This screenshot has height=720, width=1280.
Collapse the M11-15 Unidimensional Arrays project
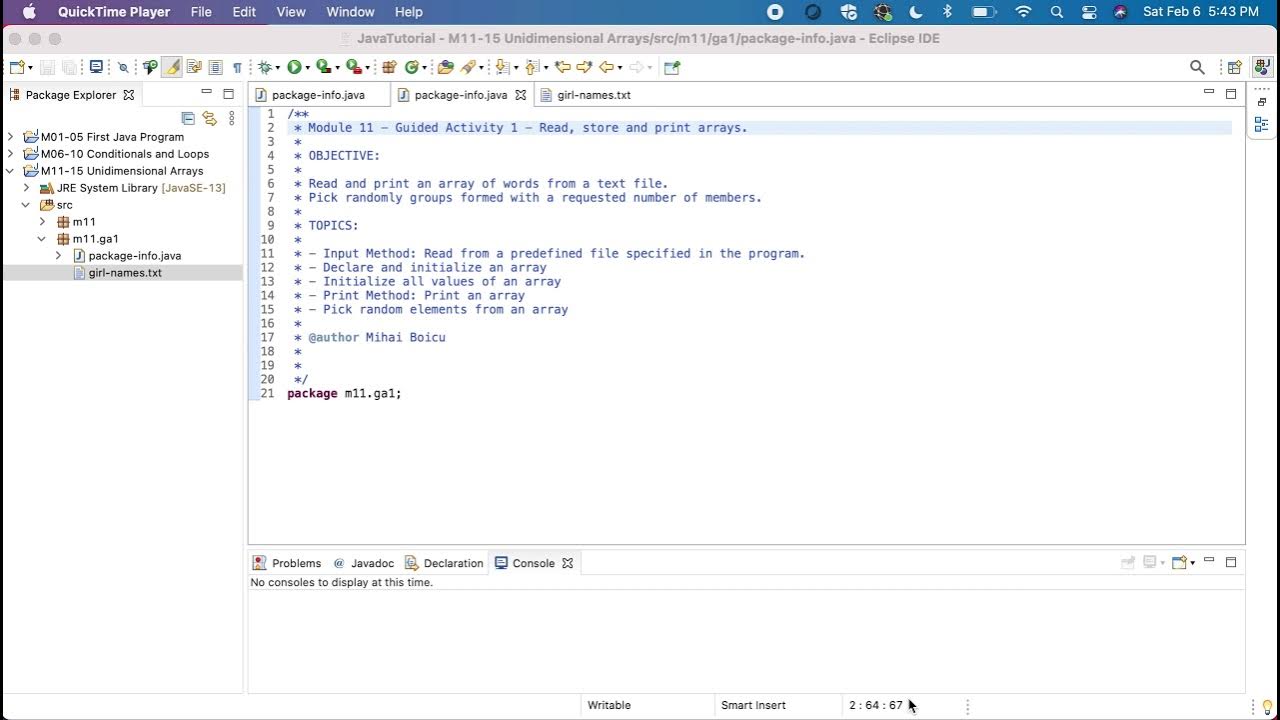click(10, 171)
